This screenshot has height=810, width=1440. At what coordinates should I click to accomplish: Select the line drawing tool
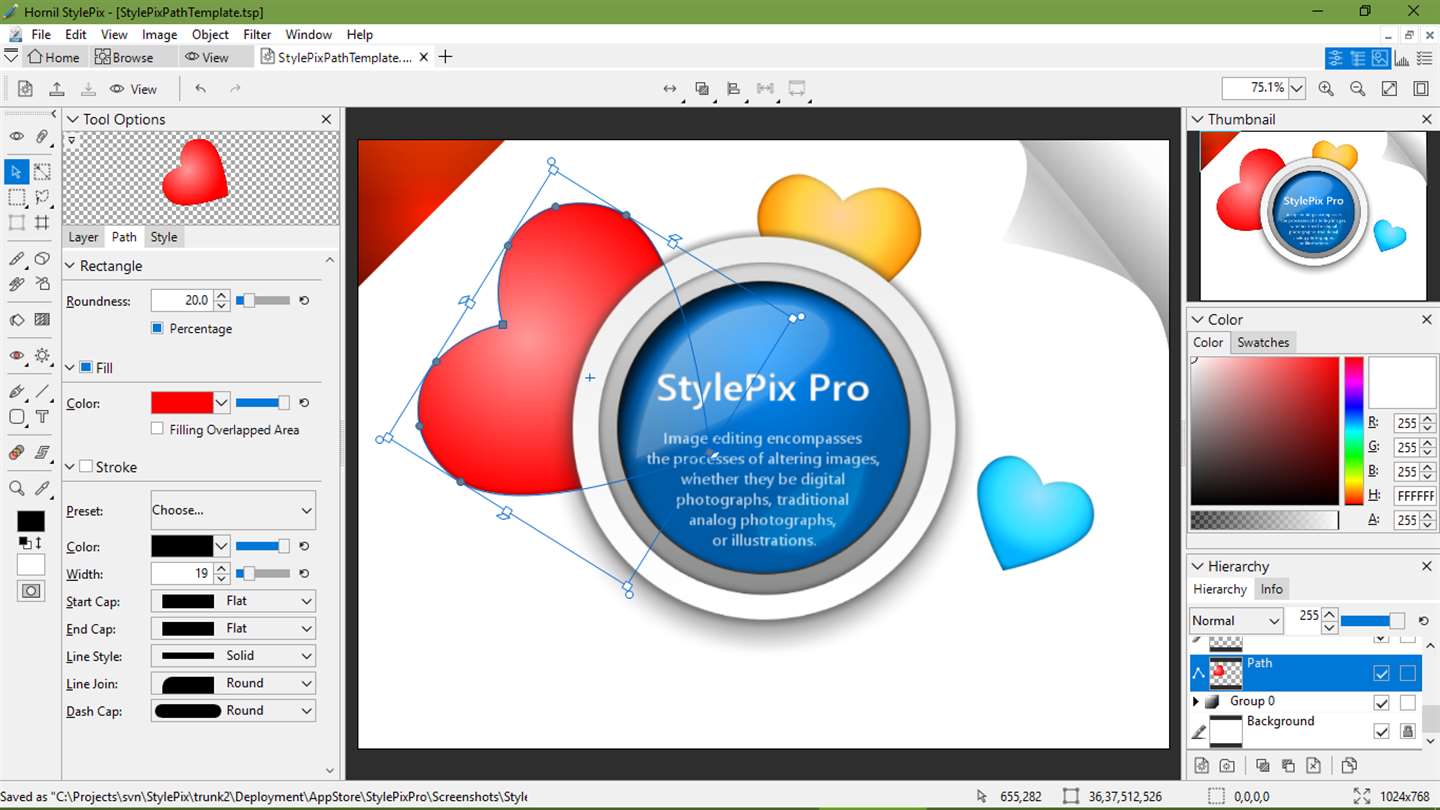[x=42, y=391]
